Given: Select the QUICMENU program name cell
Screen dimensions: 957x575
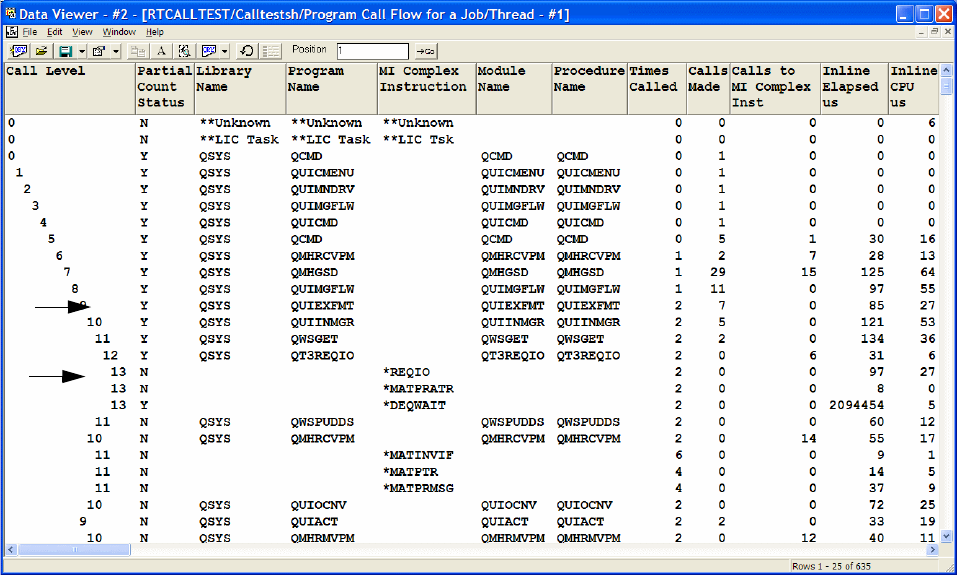Looking at the screenshot, I should point(322,173).
